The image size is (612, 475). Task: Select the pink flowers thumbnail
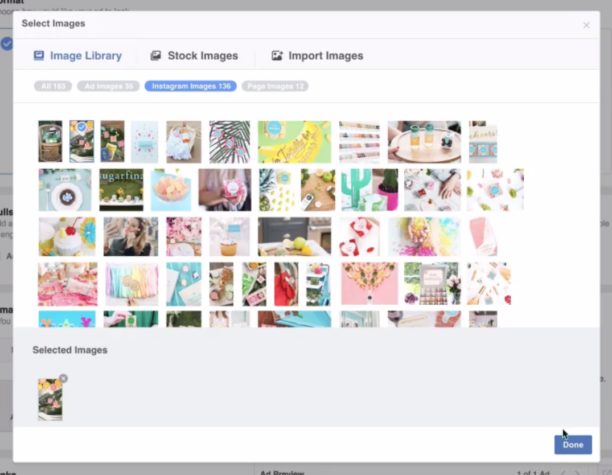coord(184,237)
